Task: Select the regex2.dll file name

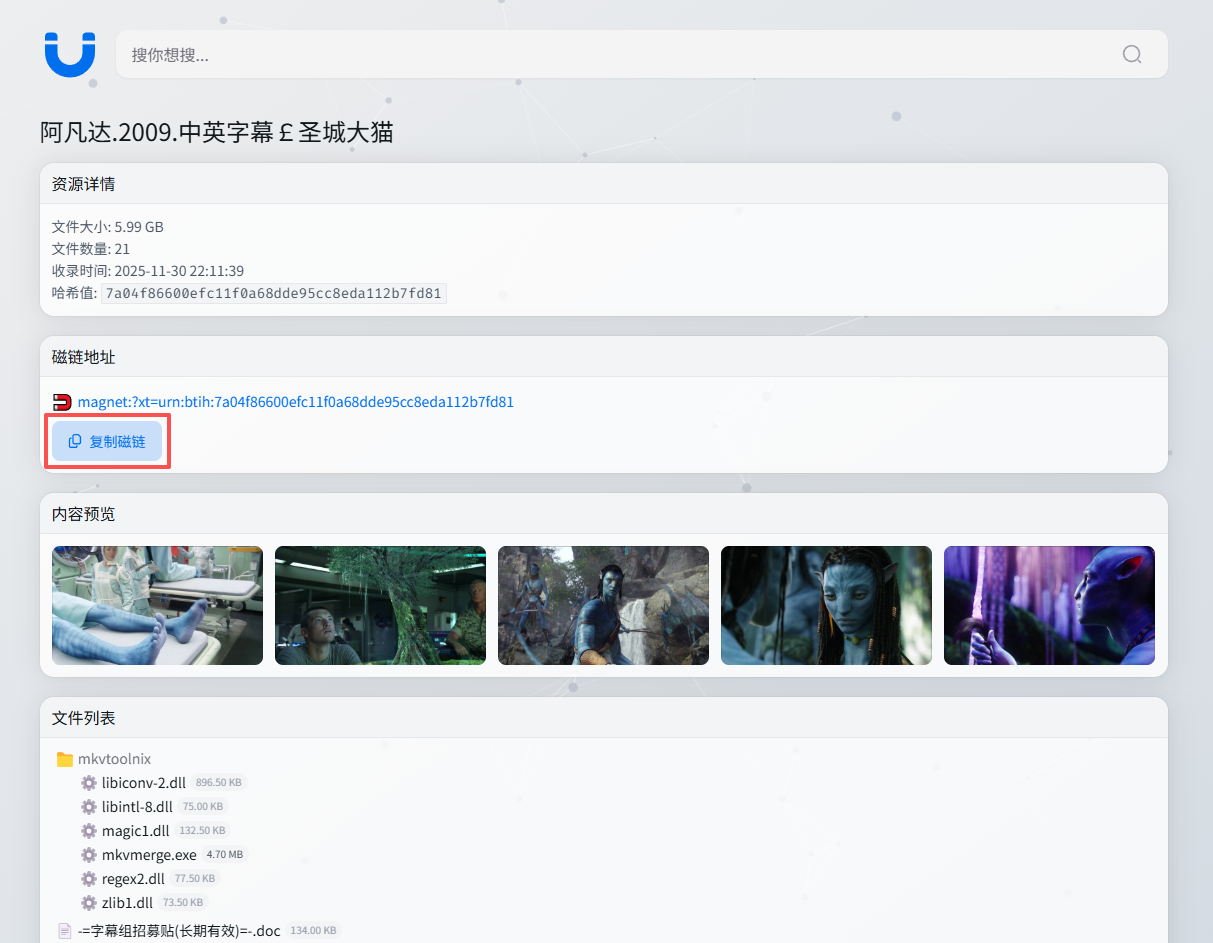Action: (x=133, y=879)
